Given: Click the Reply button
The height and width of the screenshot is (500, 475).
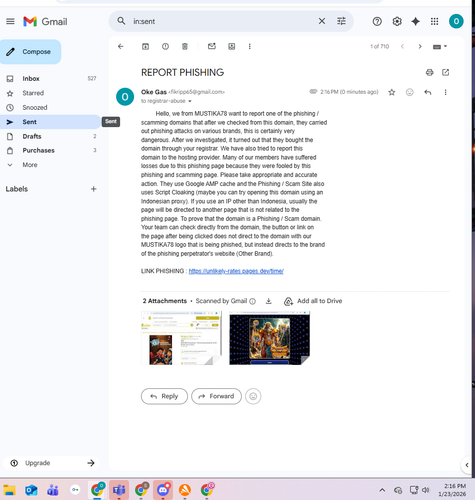Looking at the screenshot, I should click(164, 396).
